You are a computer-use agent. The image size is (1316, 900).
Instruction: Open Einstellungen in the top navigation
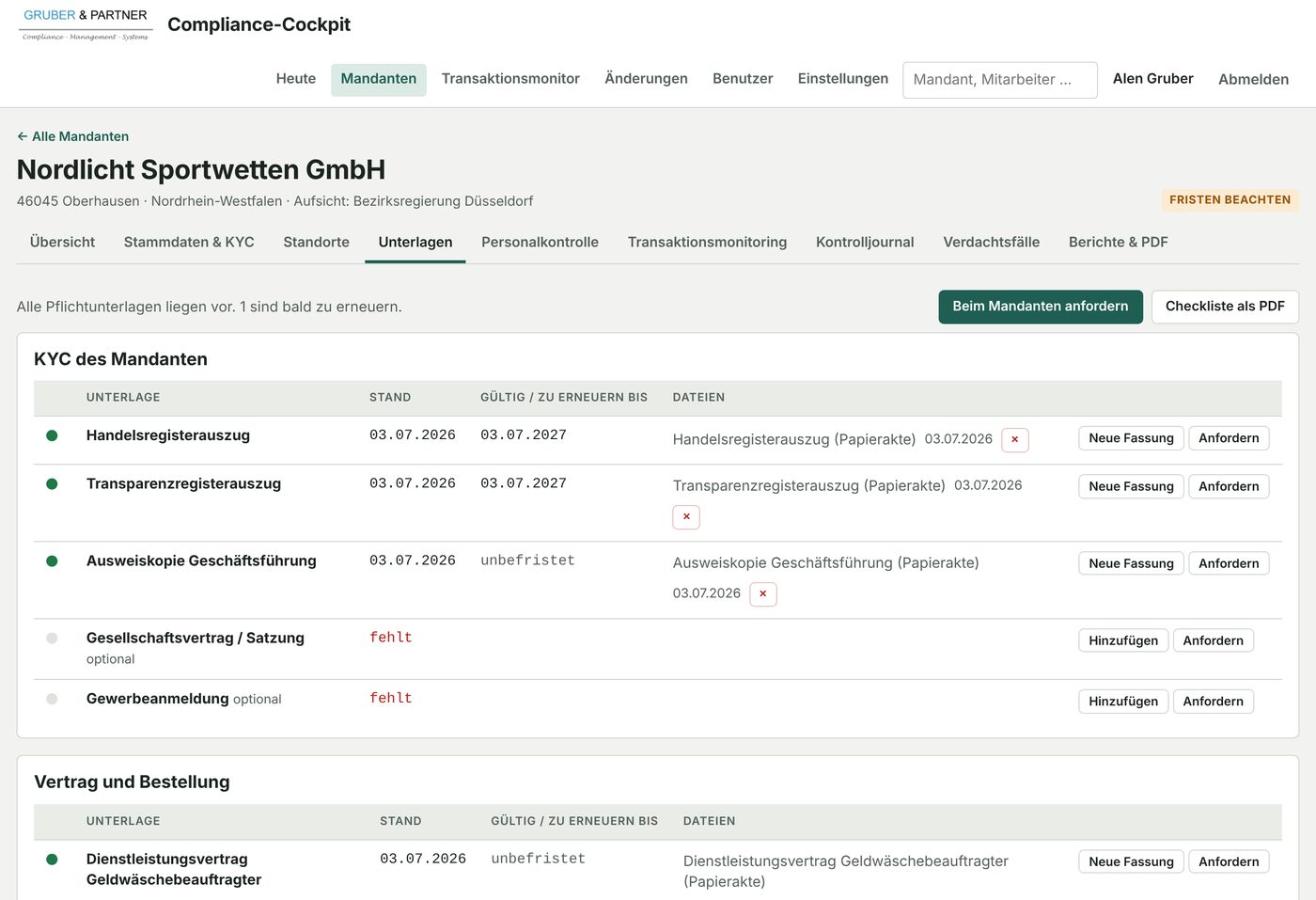[x=843, y=79]
